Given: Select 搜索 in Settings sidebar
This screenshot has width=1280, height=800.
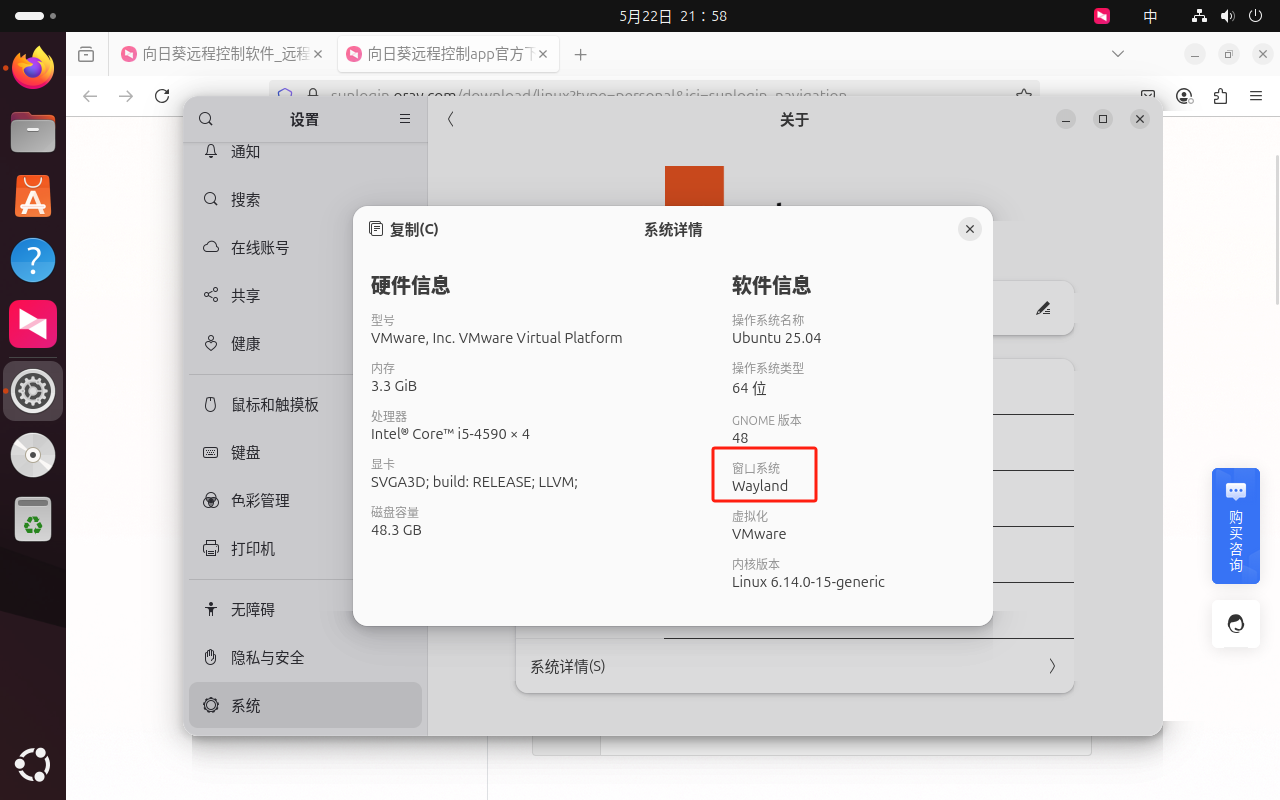Looking at the screenshot, I should click(305, 199).
